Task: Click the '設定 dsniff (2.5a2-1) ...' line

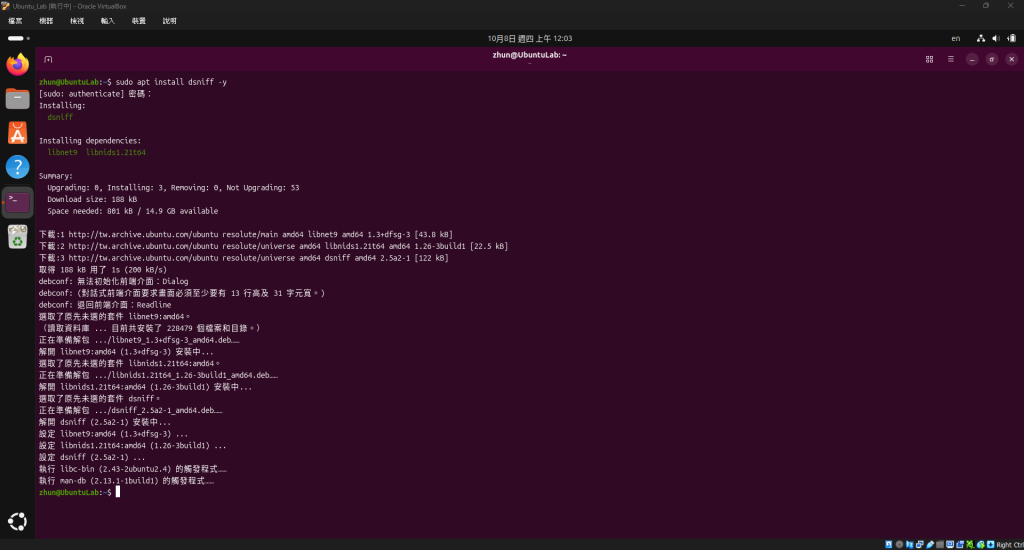Action: [x=92, y=458]
